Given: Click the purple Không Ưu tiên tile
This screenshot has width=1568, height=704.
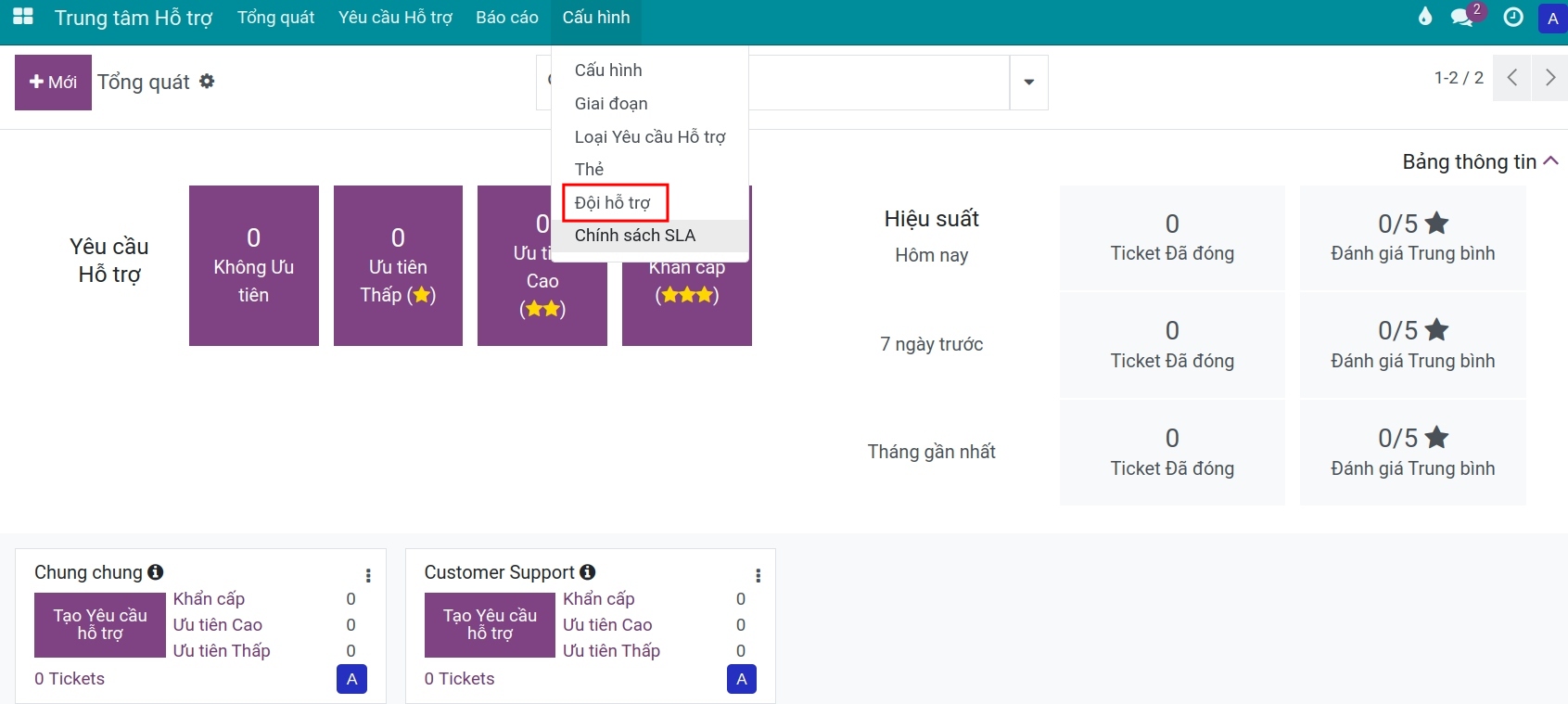Looking at the screenshot, I should point(254,265).
